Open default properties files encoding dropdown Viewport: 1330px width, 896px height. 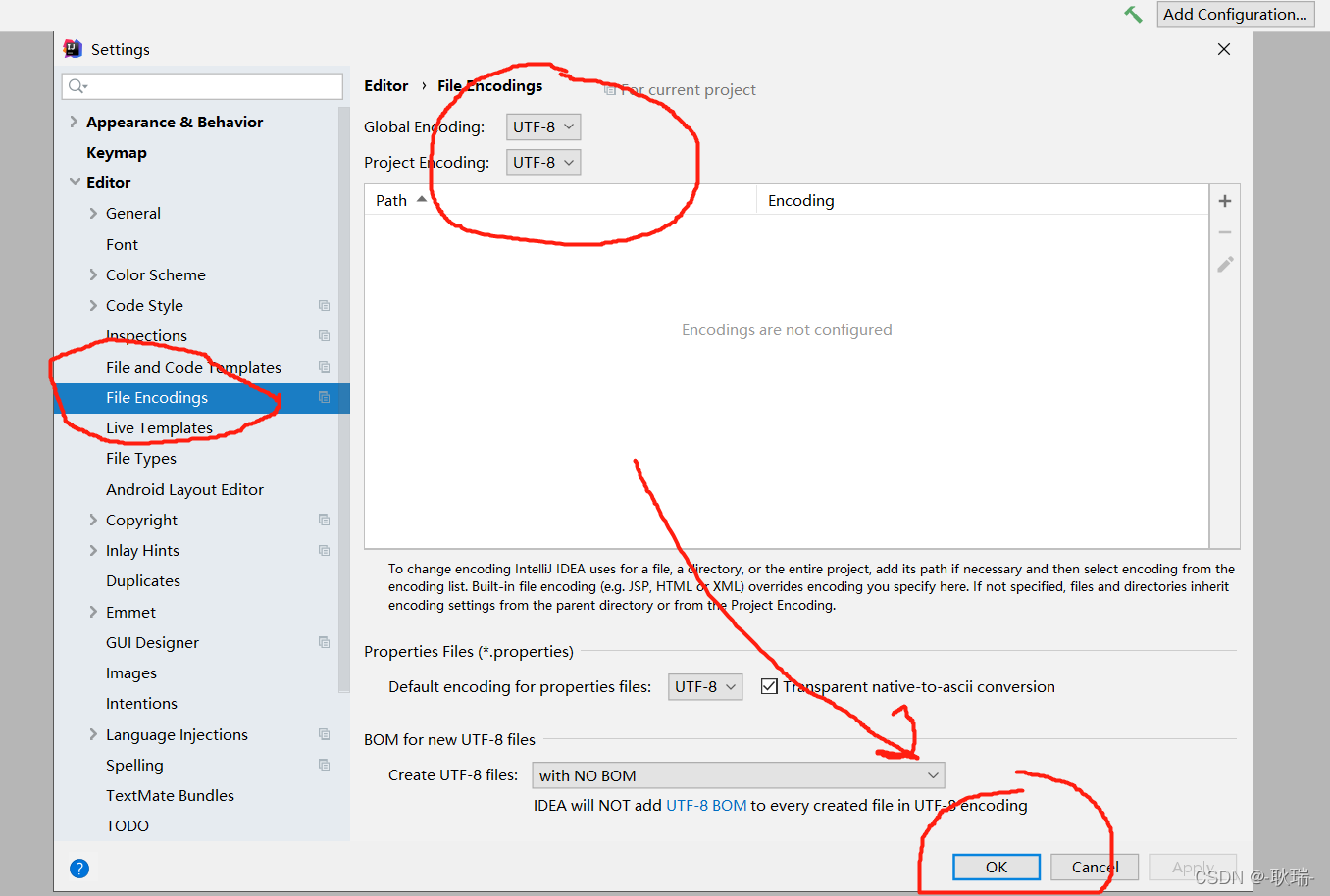tap(705, 686)
